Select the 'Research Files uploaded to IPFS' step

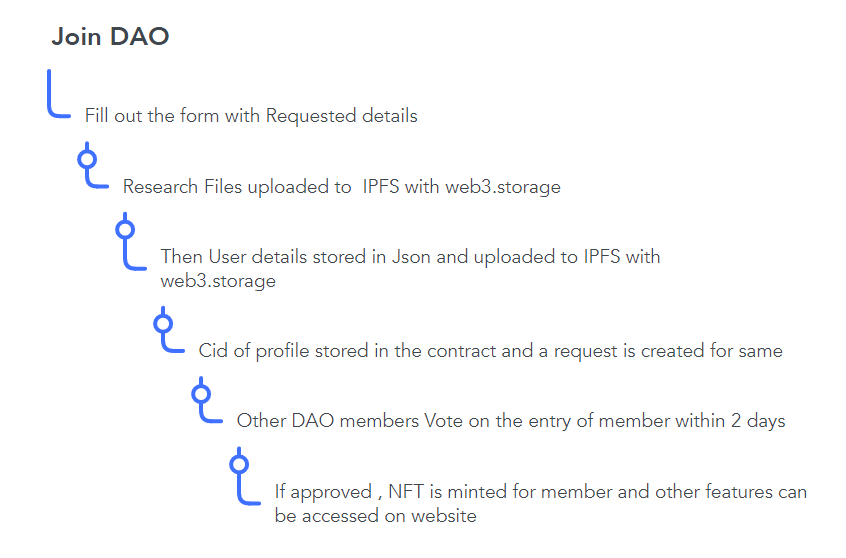click(x=341, y=186)
